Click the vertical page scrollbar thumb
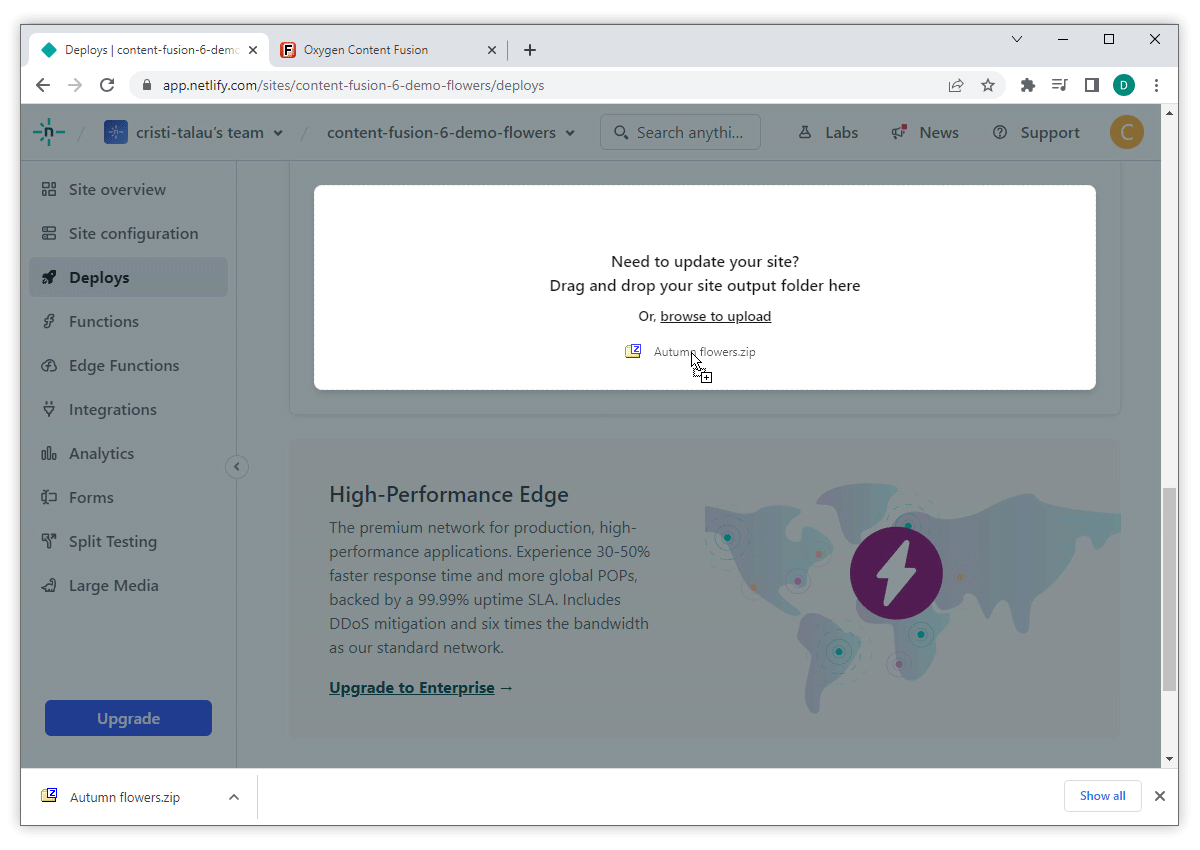 pos(1169,590)
